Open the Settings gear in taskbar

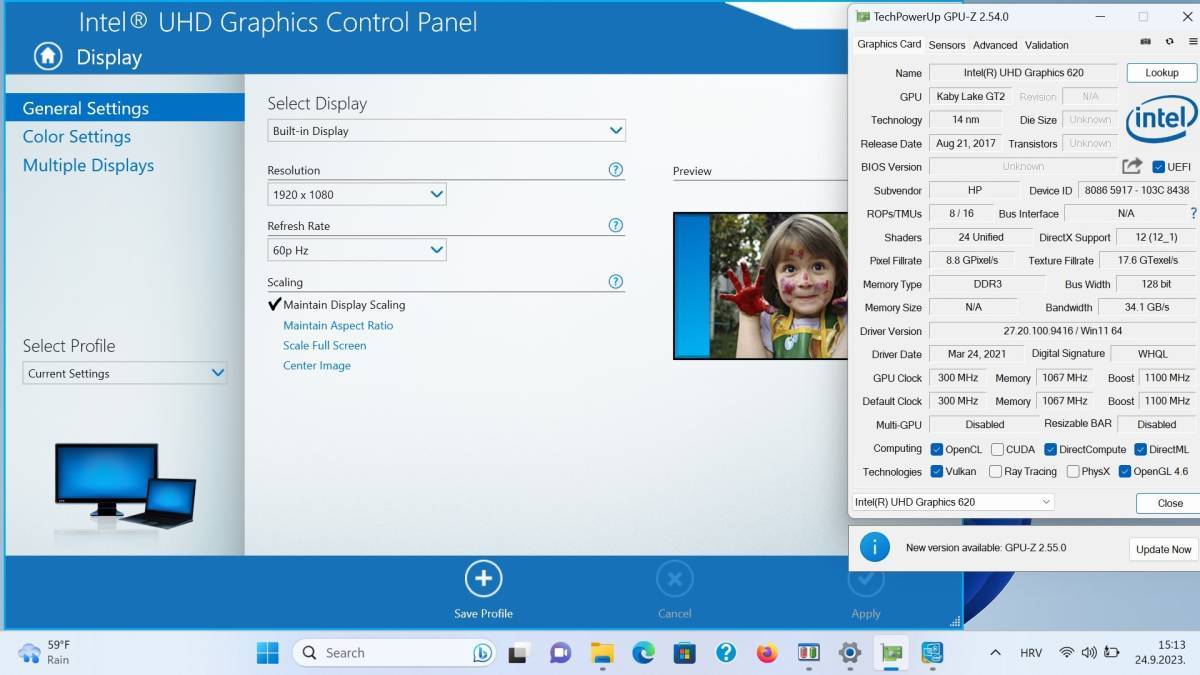click(849, 653)
